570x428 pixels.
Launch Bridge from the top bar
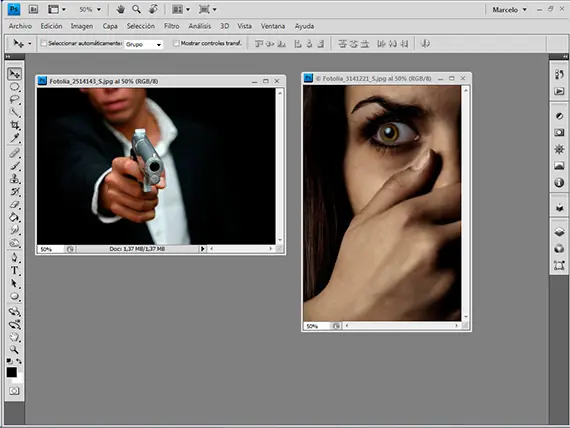33,9
